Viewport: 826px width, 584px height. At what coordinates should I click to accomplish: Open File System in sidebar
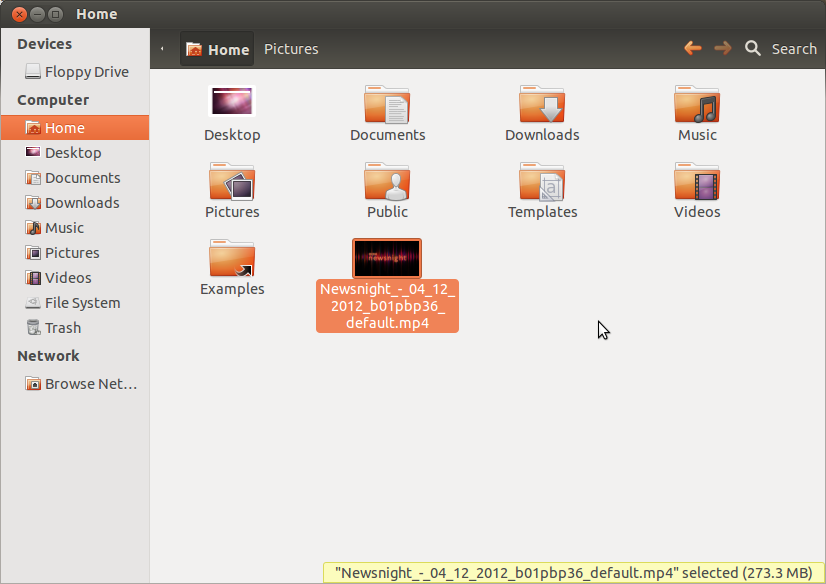click(75, 303)
